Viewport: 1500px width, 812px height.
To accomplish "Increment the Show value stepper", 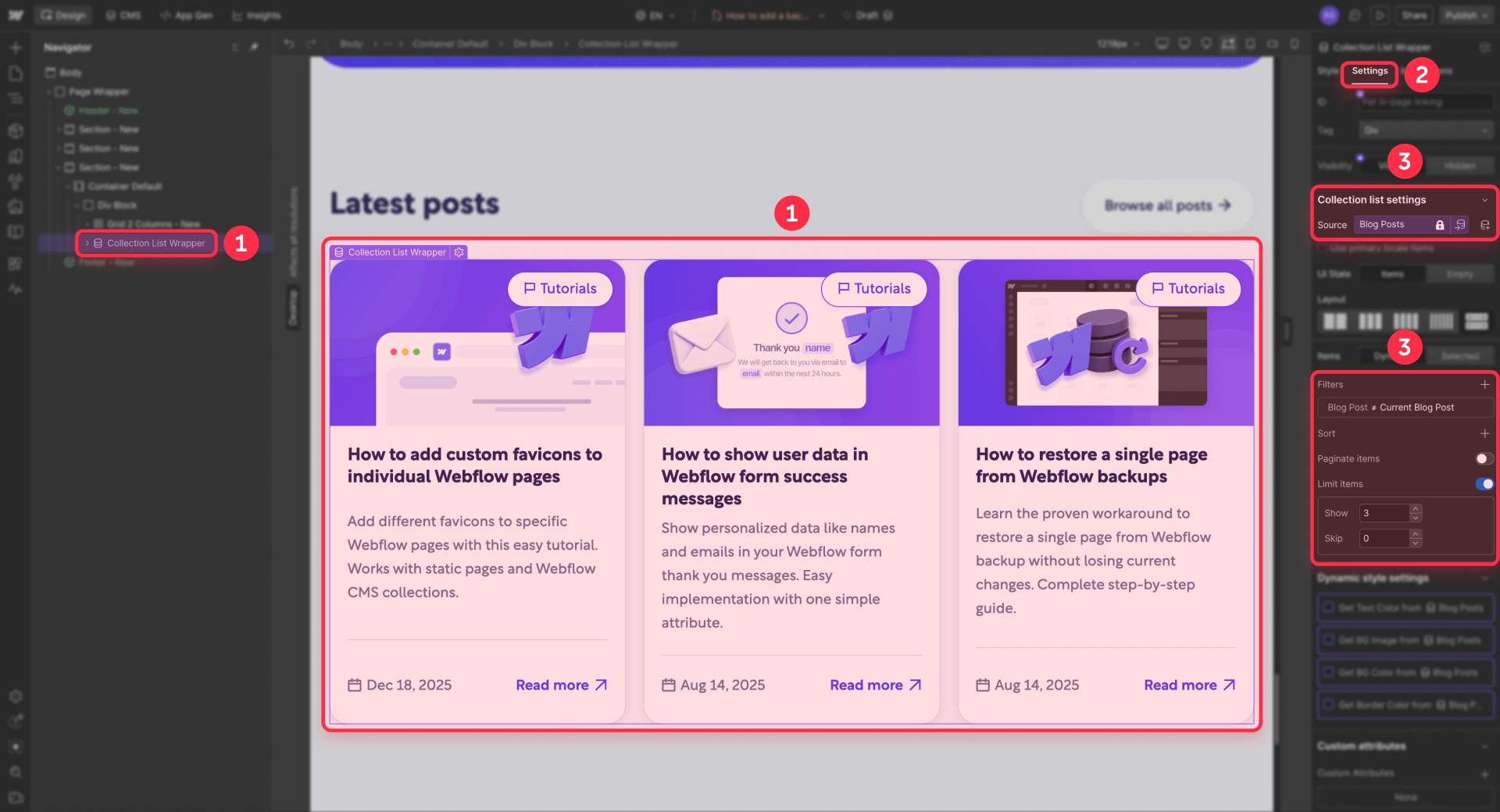I will point(1415,508).
